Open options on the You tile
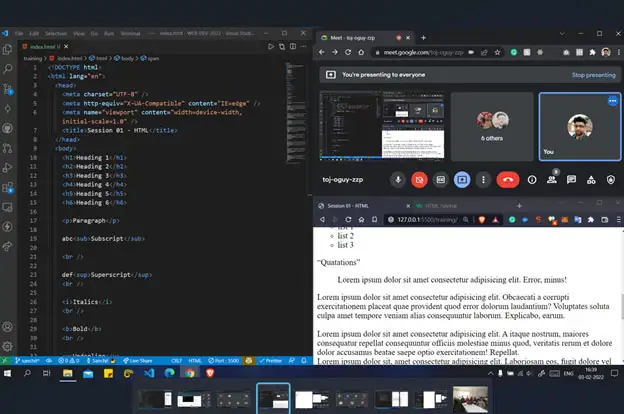This screenshot has height=414, width=624. [x=613, y=101]
